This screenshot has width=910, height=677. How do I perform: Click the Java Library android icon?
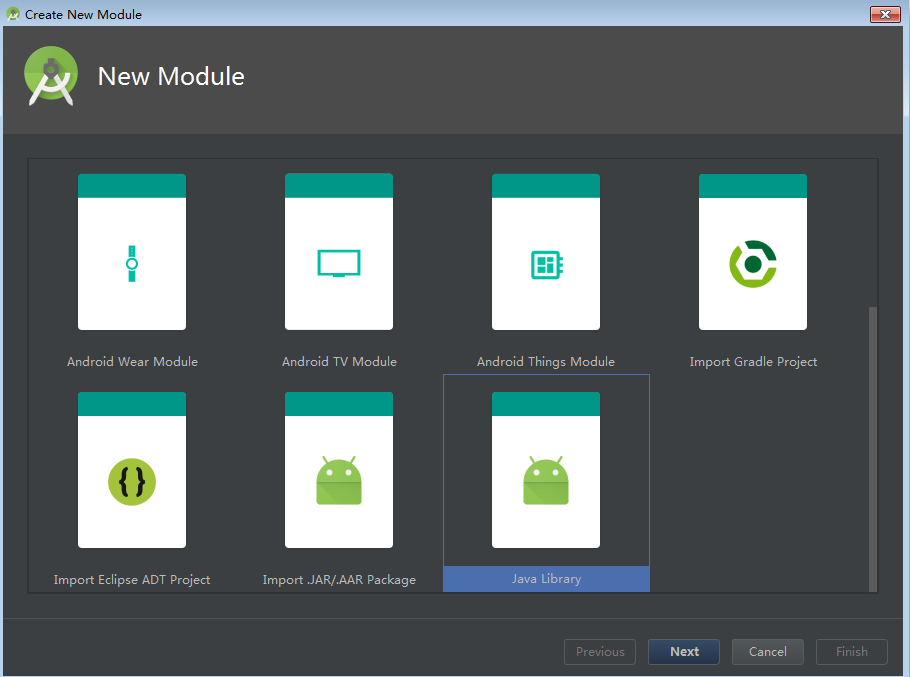click(x=546, y=480)
